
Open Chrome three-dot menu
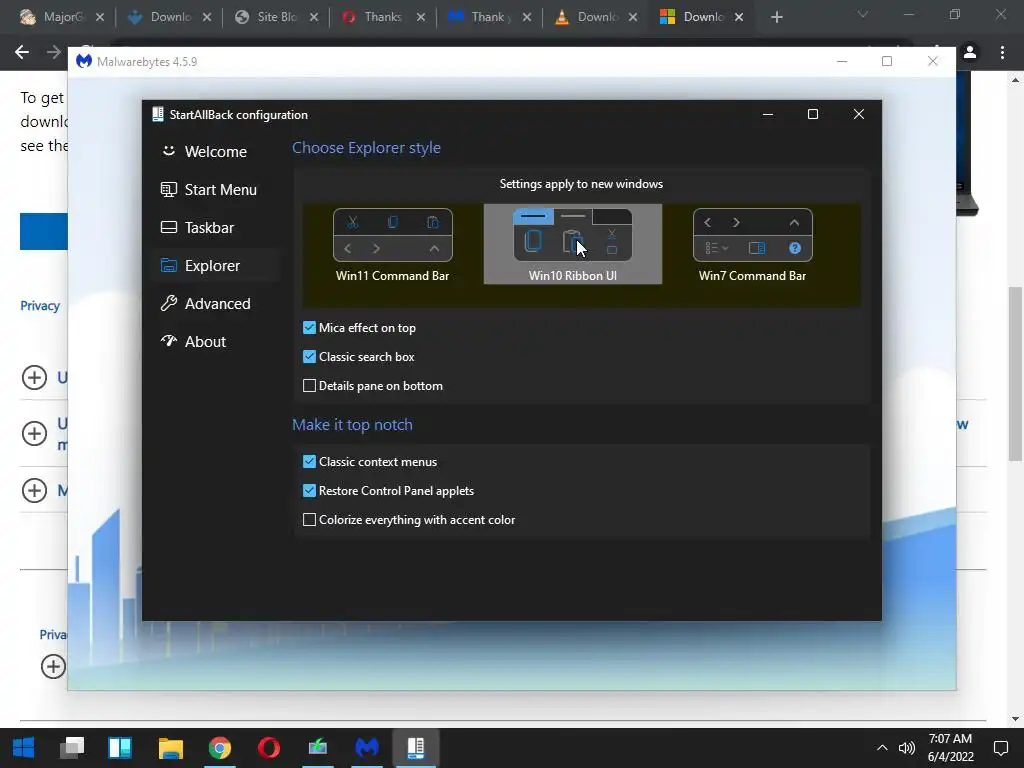[x=1002, y=52]
